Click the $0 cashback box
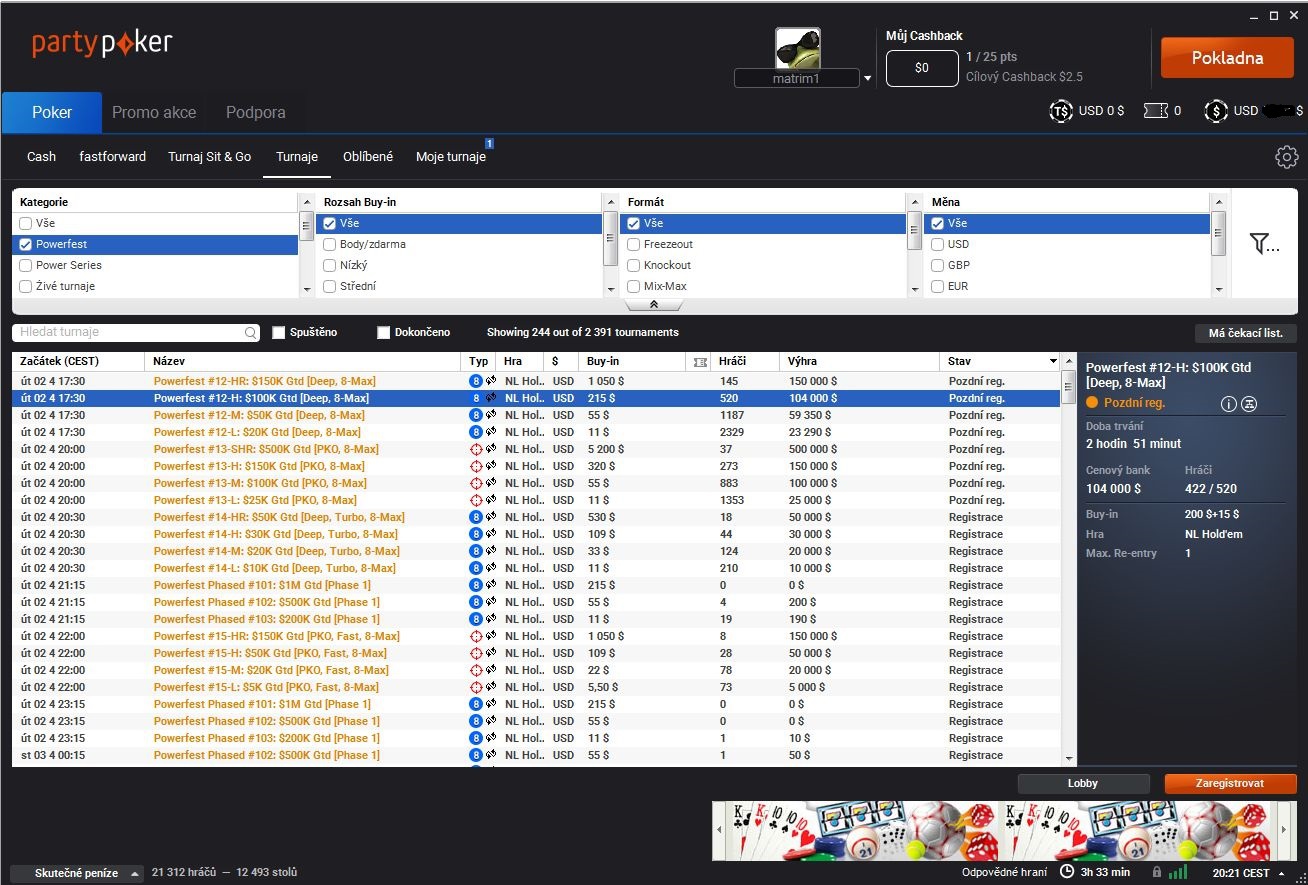 click(x=922, y=68)
